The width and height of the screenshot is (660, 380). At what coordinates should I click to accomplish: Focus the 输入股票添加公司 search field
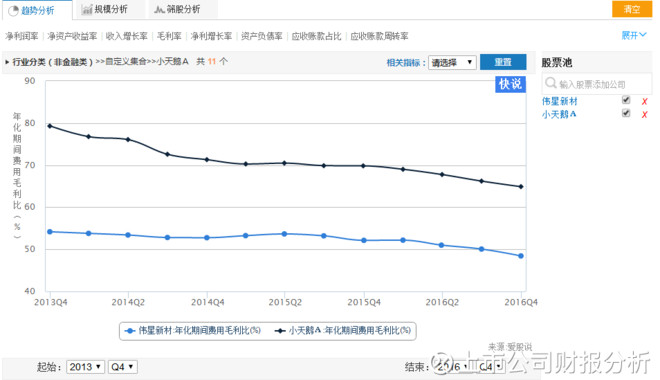pos(597,84)
